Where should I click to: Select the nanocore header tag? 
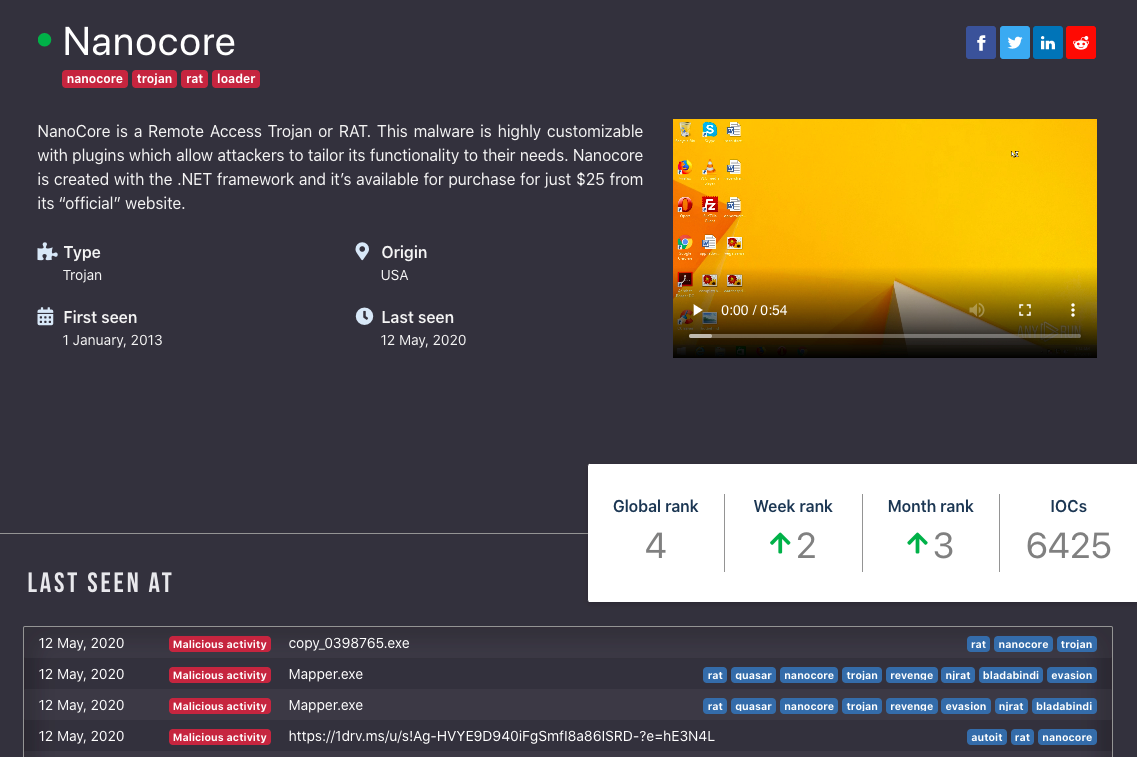tap(95, 79)
